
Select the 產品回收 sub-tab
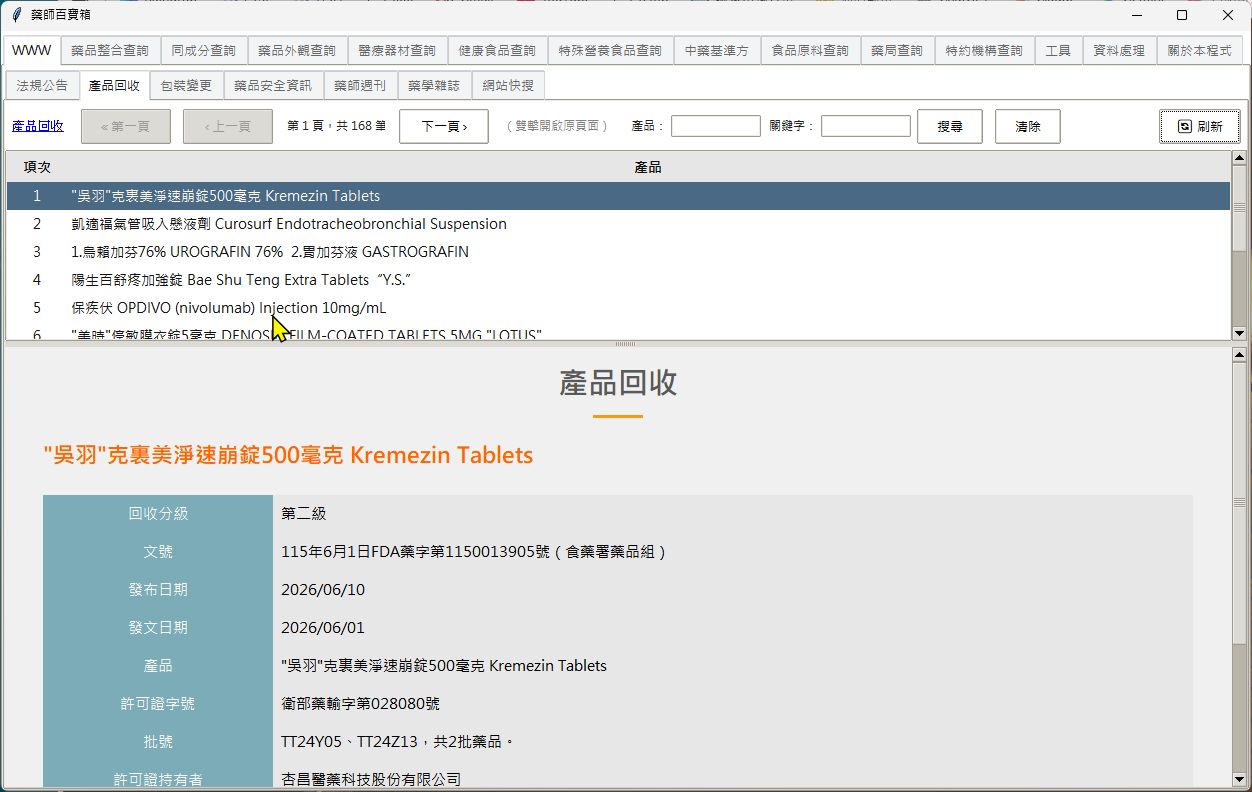pos(114,85)
